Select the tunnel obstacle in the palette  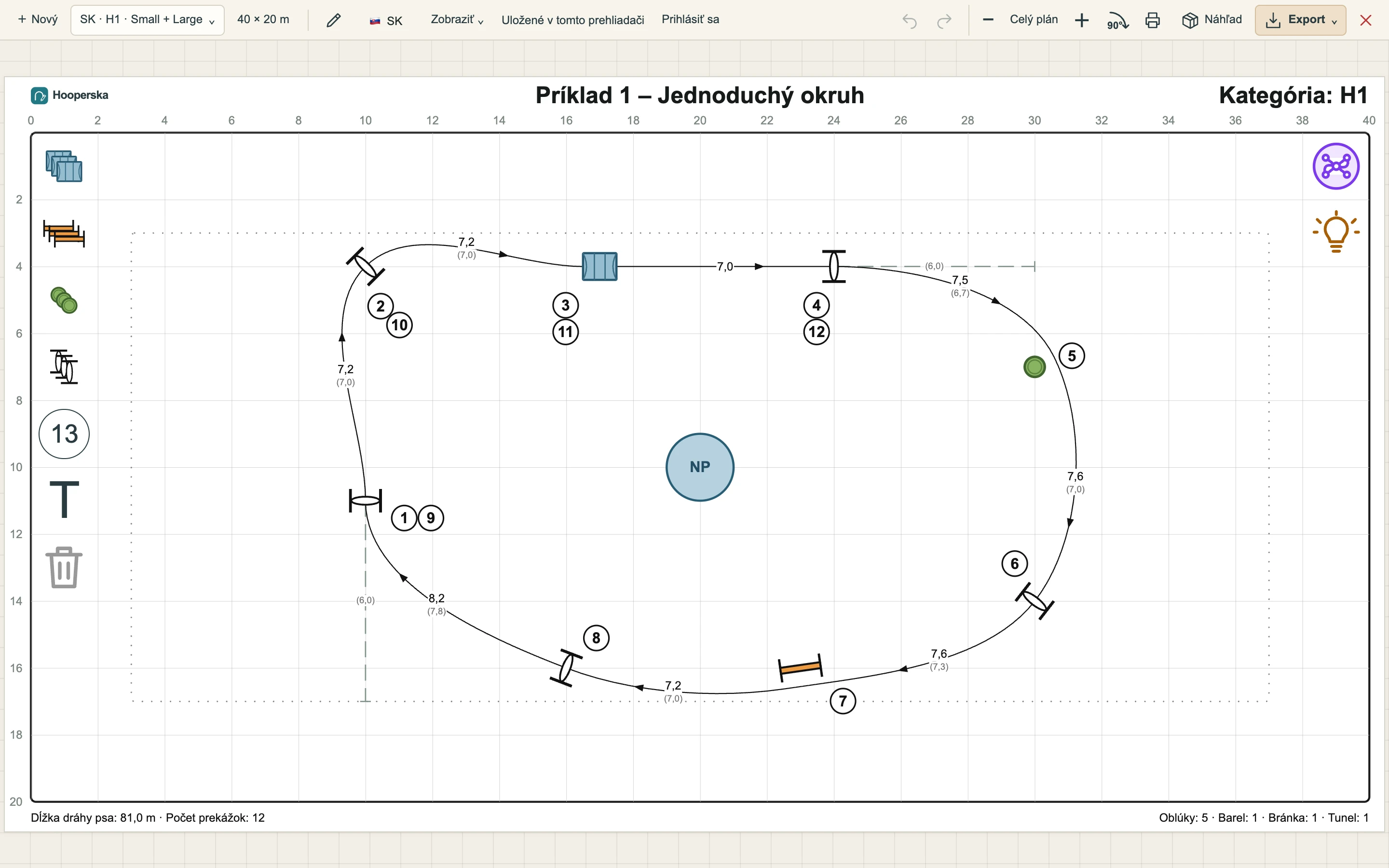(x=64, y=166)
